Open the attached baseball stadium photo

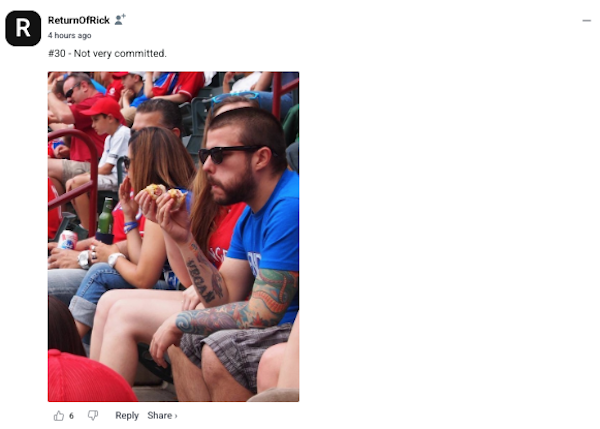pos(173,237)
